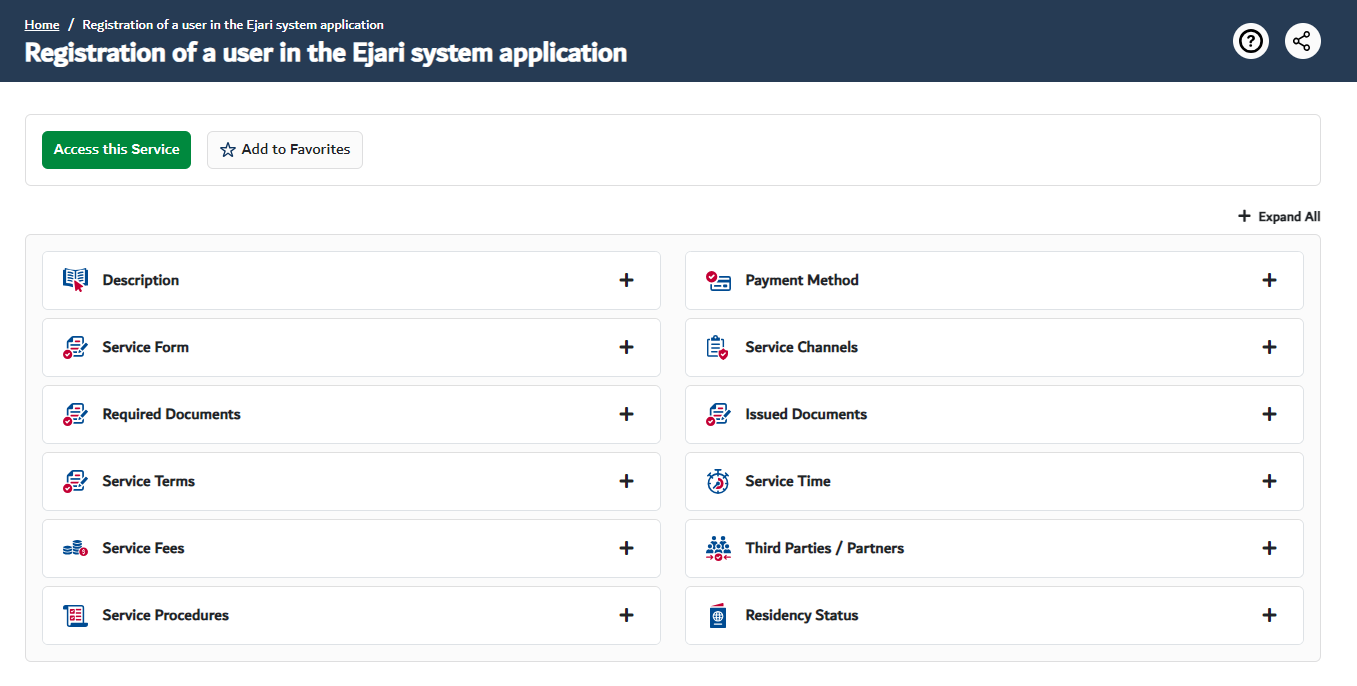
Task: Click the star icon in Add to Favorites
Action: coord(228,150)
